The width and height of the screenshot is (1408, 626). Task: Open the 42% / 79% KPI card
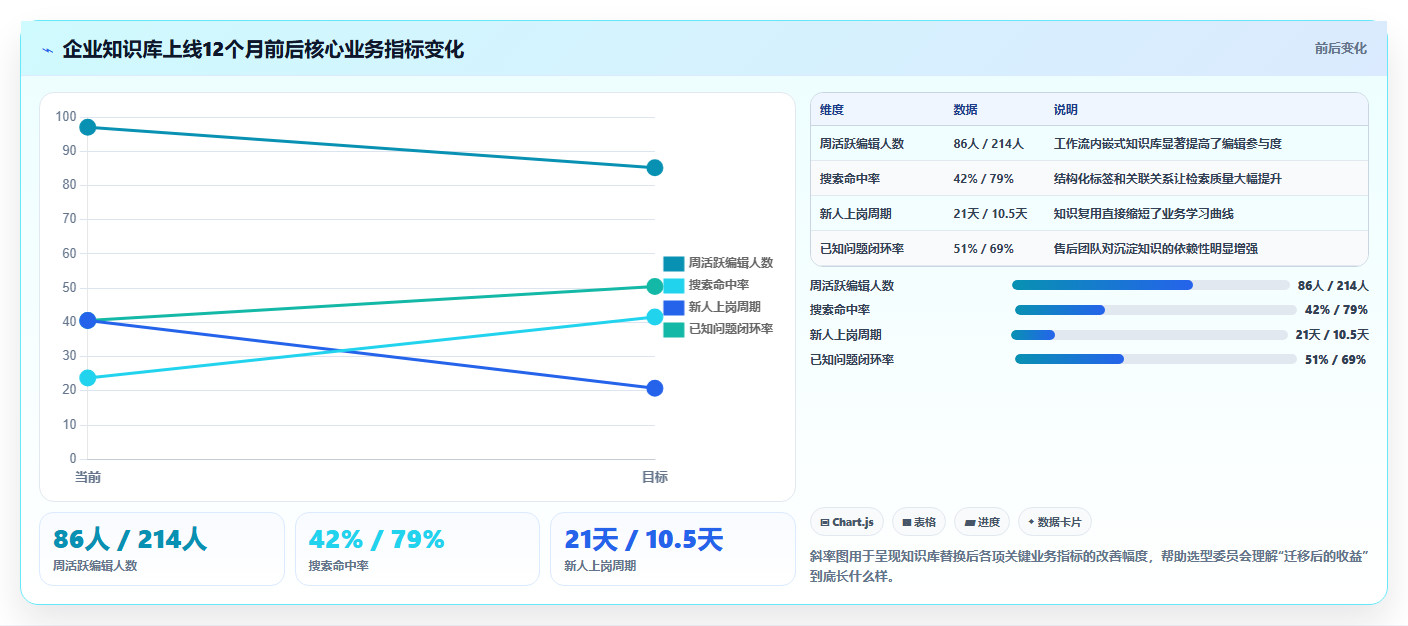pyautogui.click(x=418, y=549)
